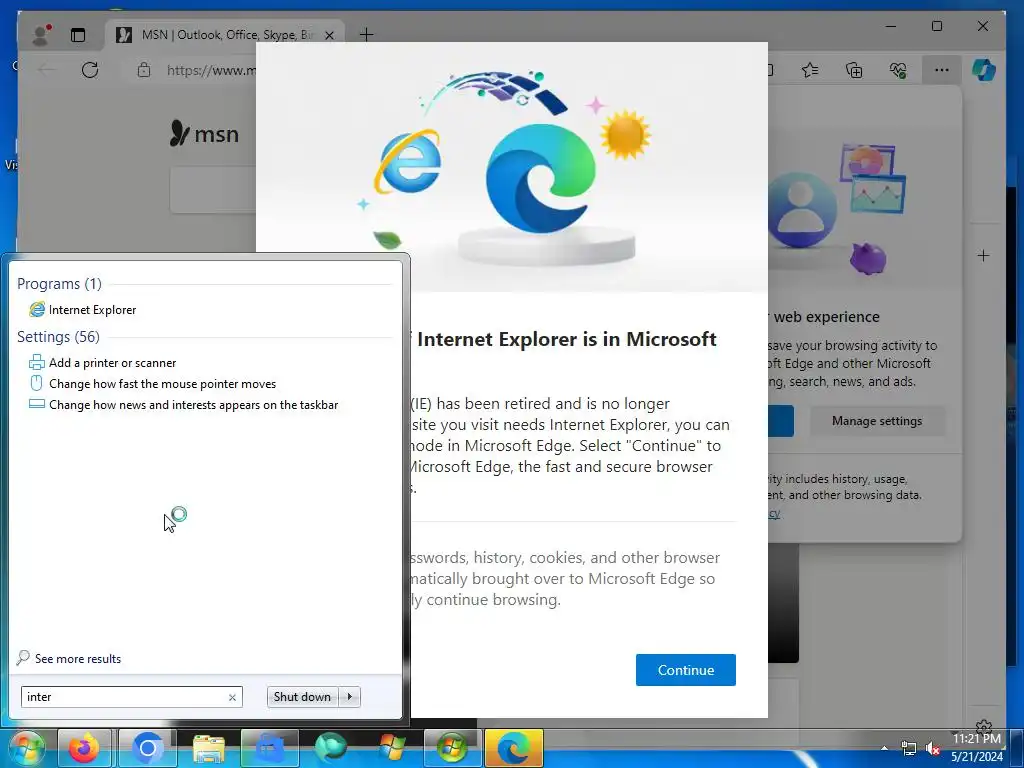Image resolution: width=1024 pixels, height=768 pixels.
Task: Click the Internet Explorer logo in the dialog
Action: coord(408,161)
